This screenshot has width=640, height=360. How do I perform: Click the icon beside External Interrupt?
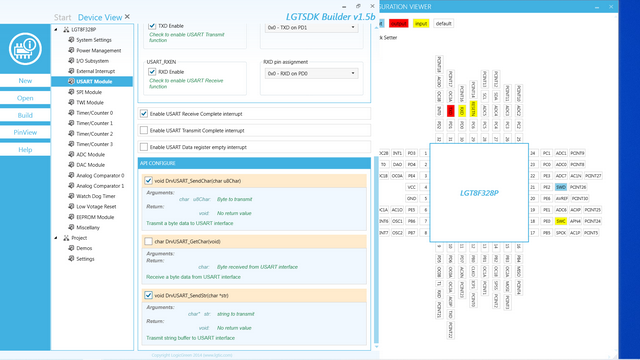pos(71,71)
